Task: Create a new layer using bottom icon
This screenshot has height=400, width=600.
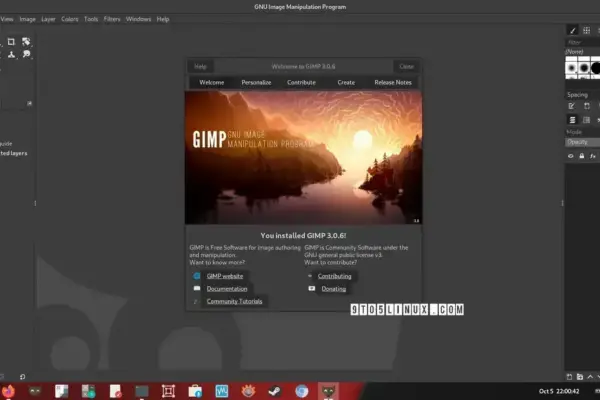Action: [x=569, y=377]
